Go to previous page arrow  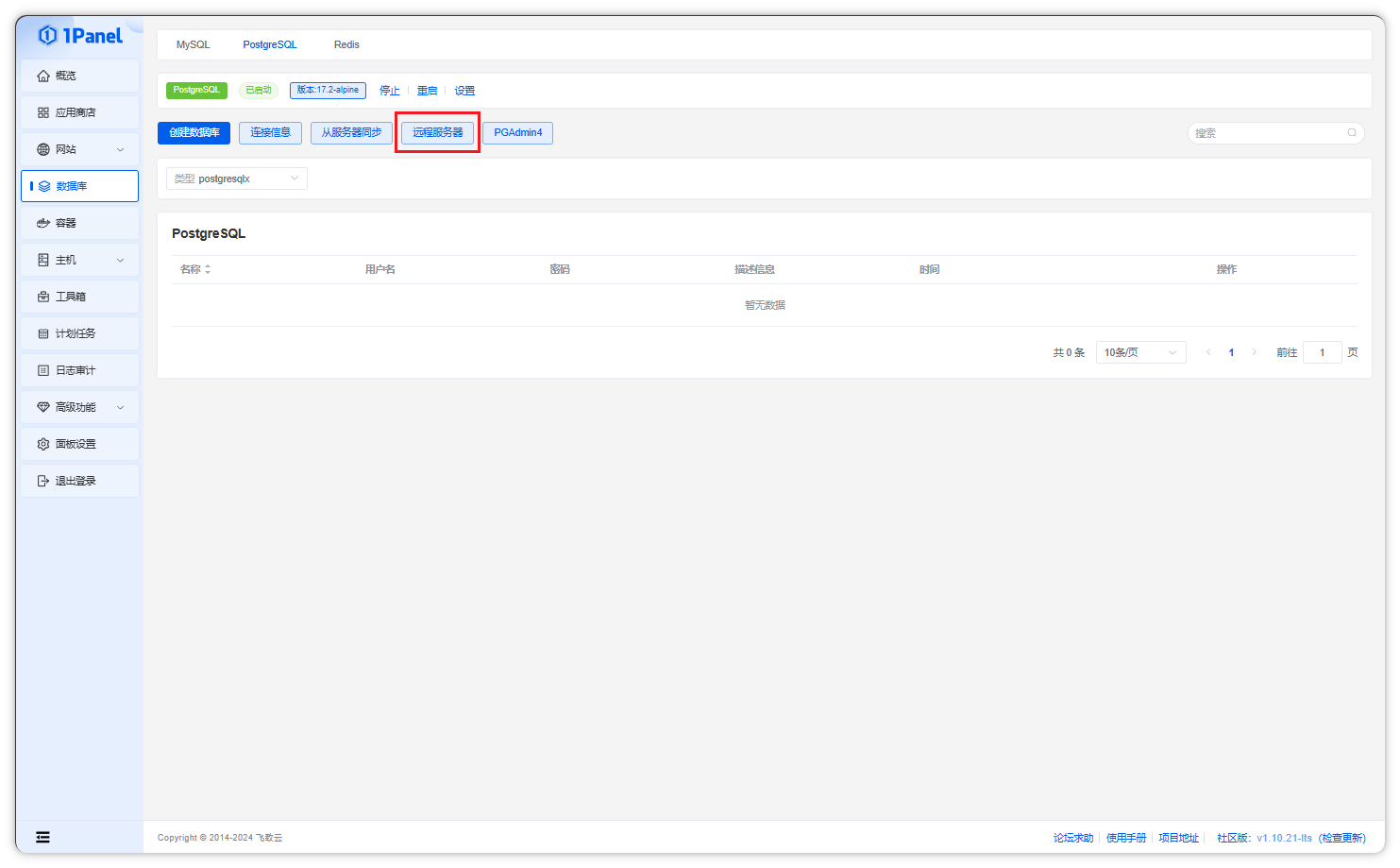pos(1208,352)
